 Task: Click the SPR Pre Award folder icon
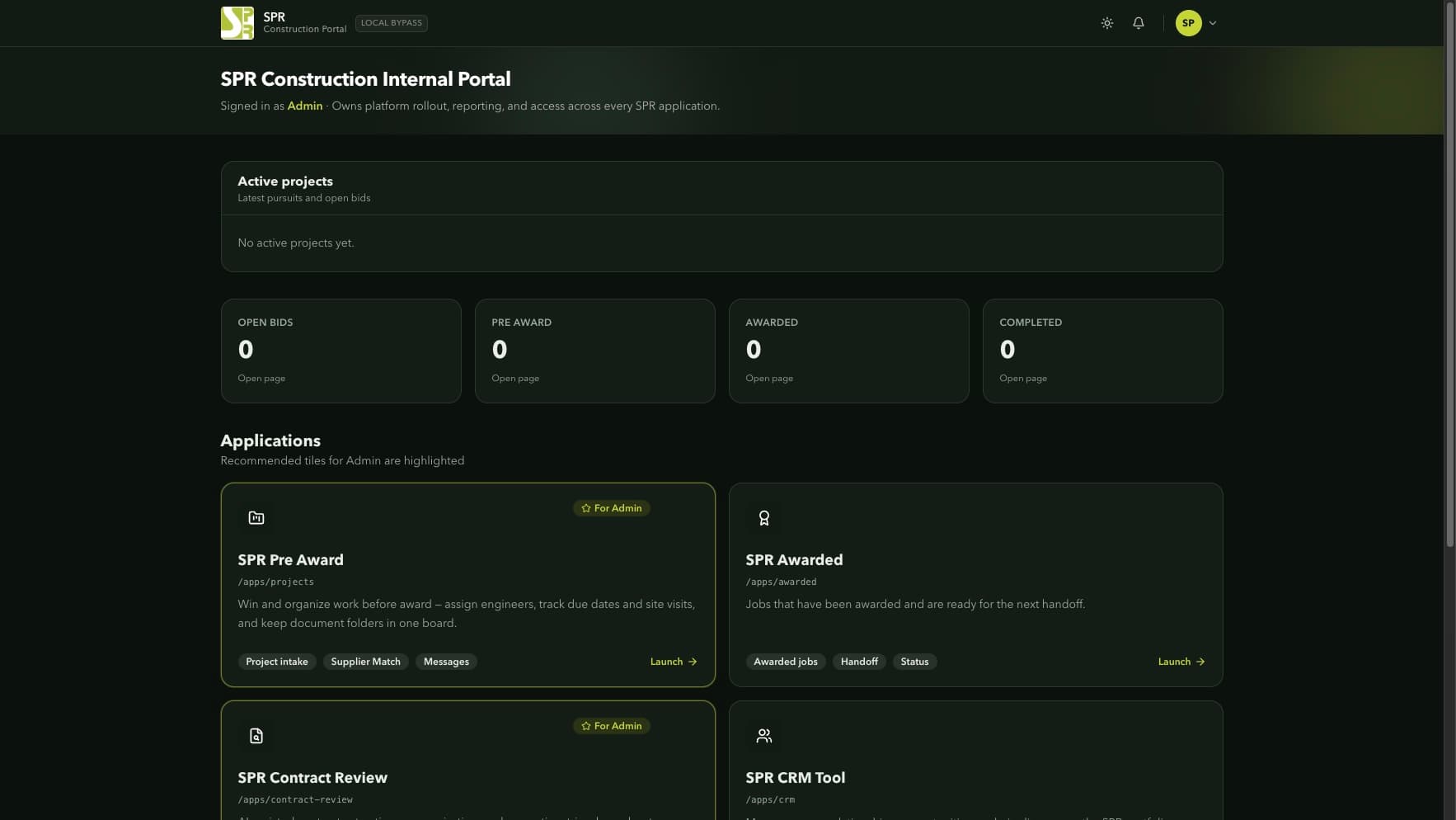click(x=256, y=518)
